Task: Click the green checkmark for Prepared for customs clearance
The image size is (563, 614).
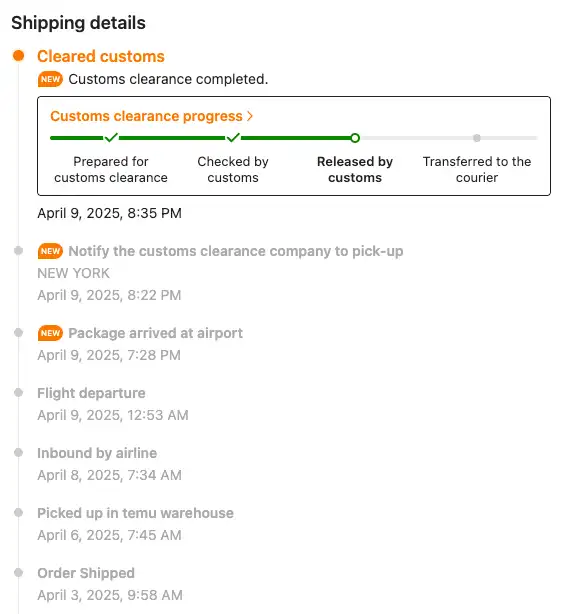Action: tap(111, 137)
